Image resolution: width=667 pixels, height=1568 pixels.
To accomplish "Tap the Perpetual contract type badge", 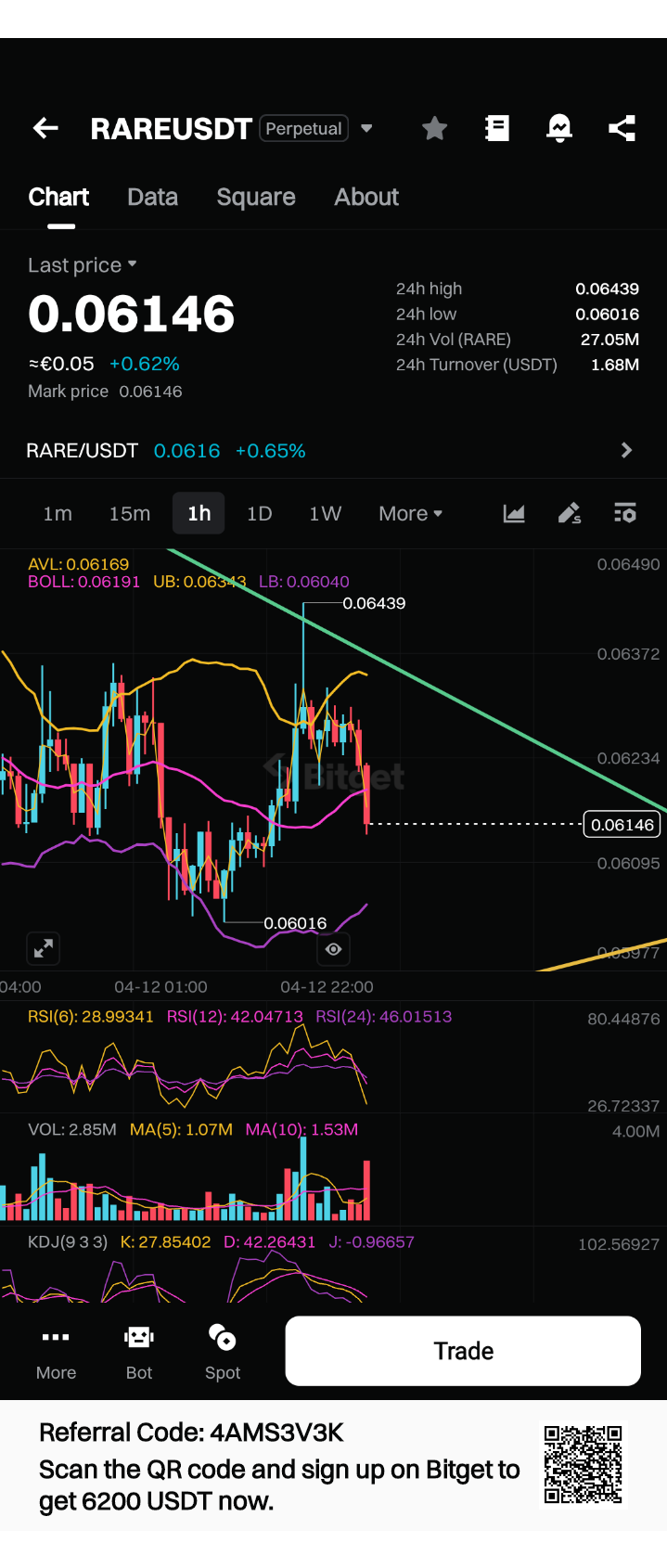I will tap(303, 128).
